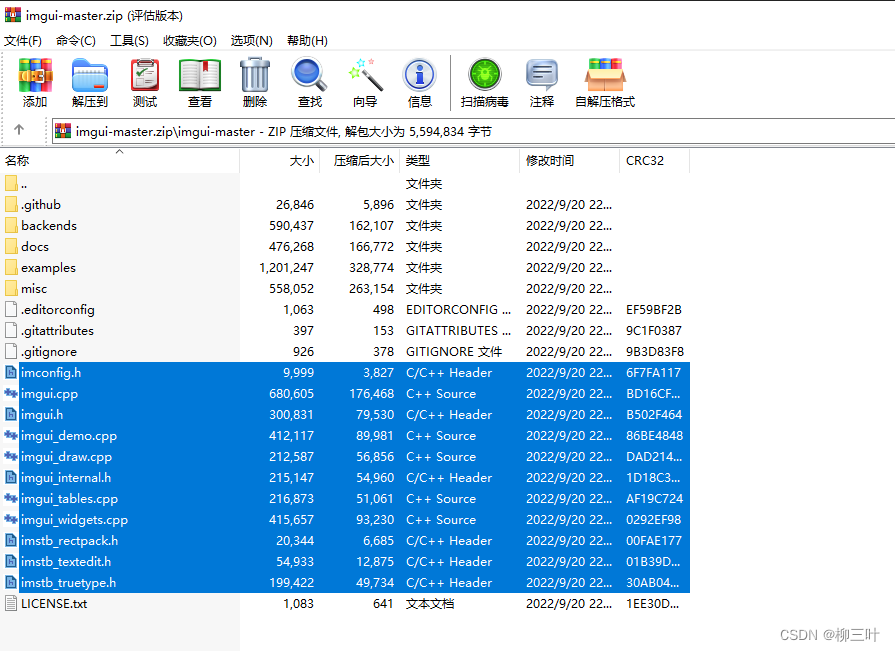Open the 文件 (File) menu
The image size is (895, 651).
[23, 40]
